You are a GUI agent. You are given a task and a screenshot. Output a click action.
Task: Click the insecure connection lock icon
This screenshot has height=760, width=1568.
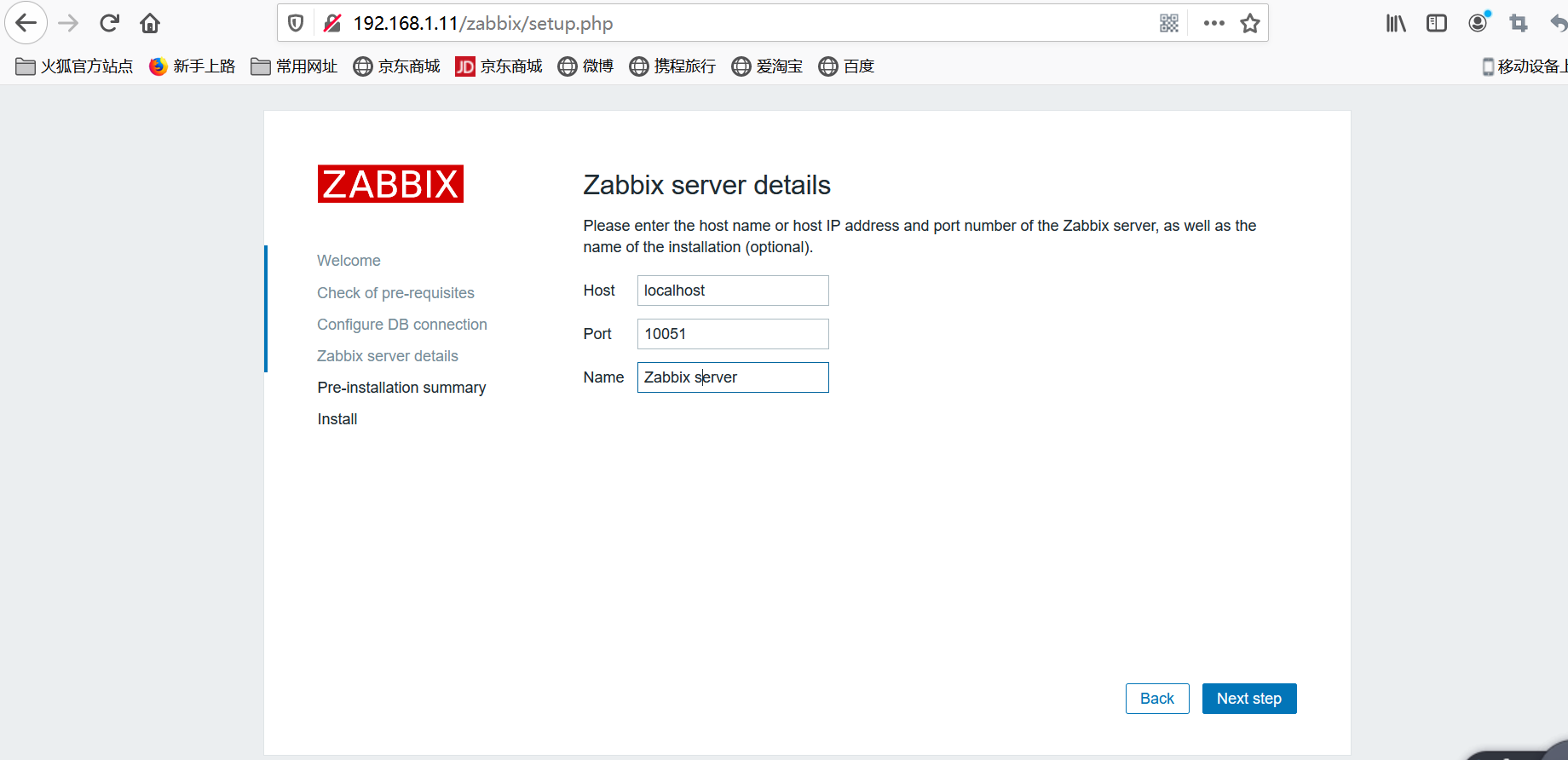[332, 23]
